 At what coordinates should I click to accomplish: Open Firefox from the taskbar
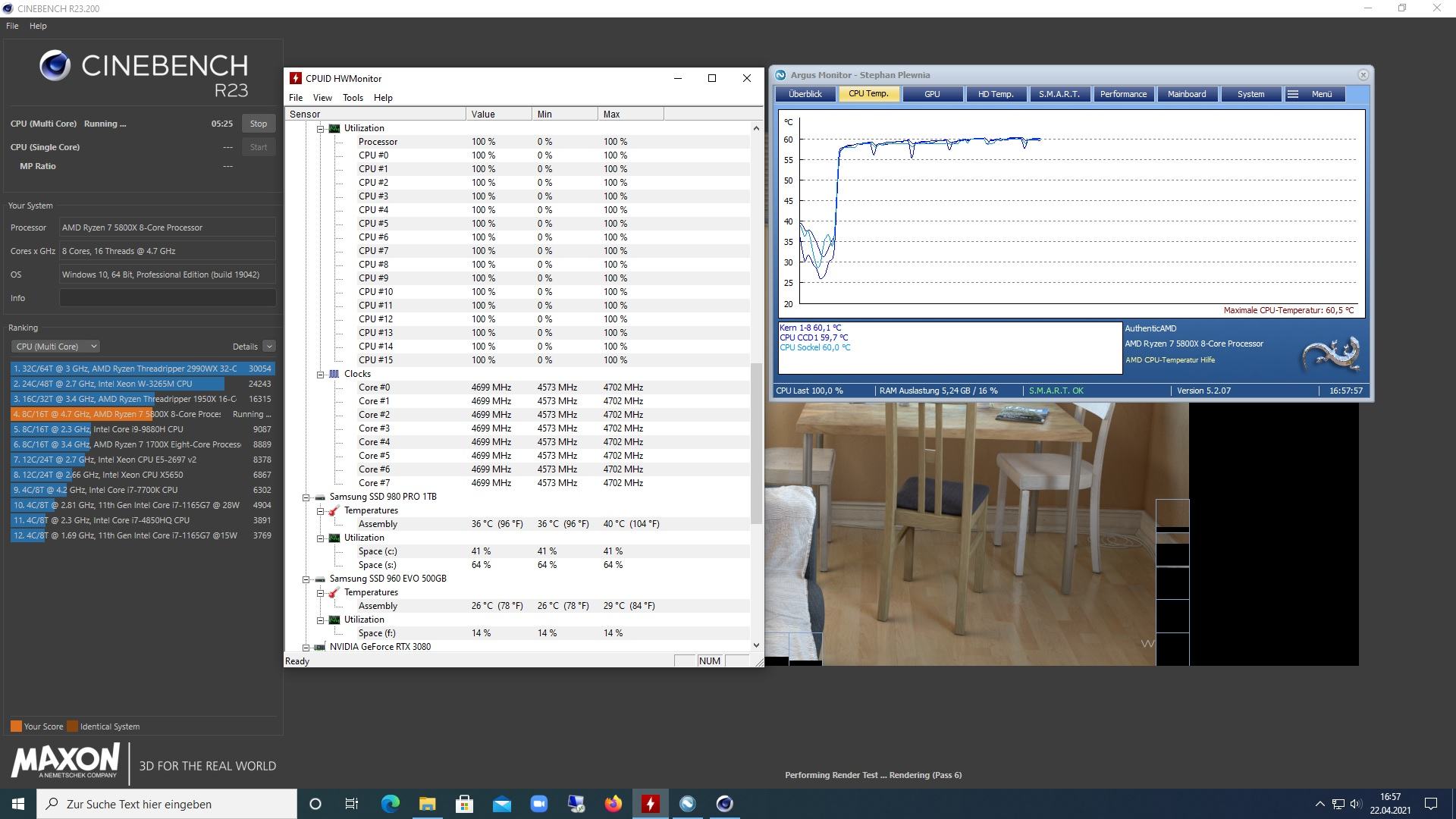pyautogui.click(x=613, y=804)
